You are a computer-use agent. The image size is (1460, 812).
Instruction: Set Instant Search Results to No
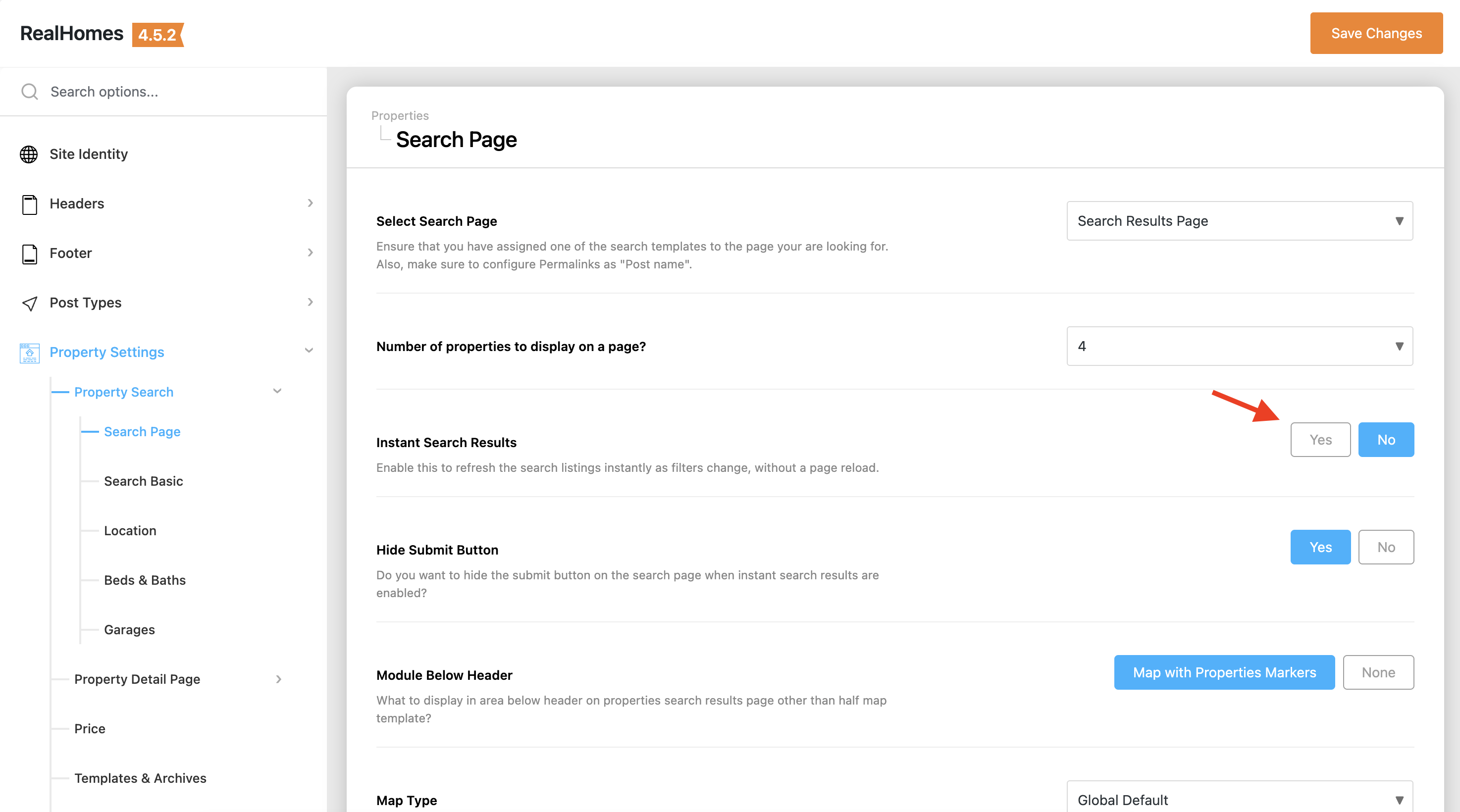[x=1386, y=440]
